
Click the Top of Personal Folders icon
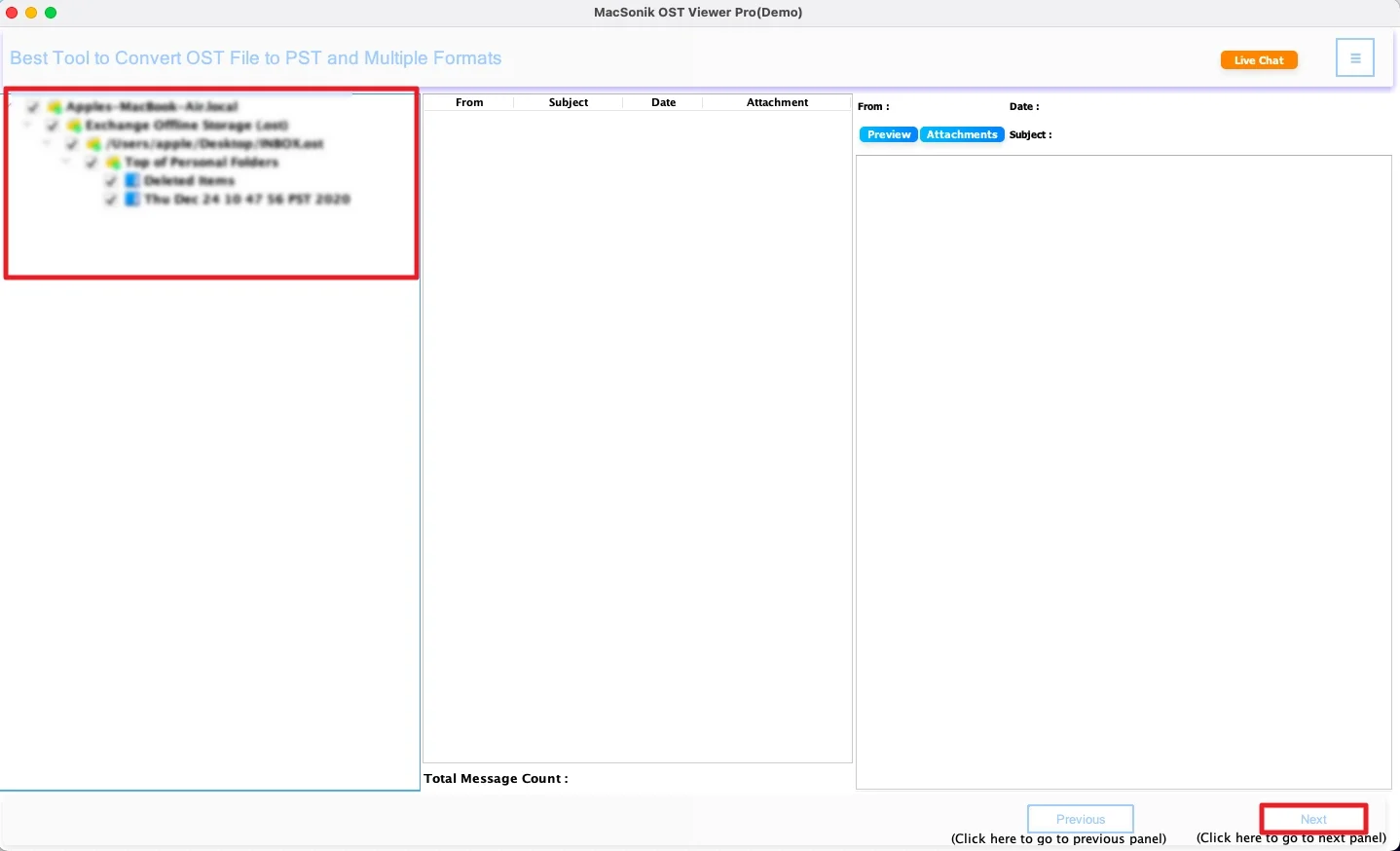click(113, 163)
